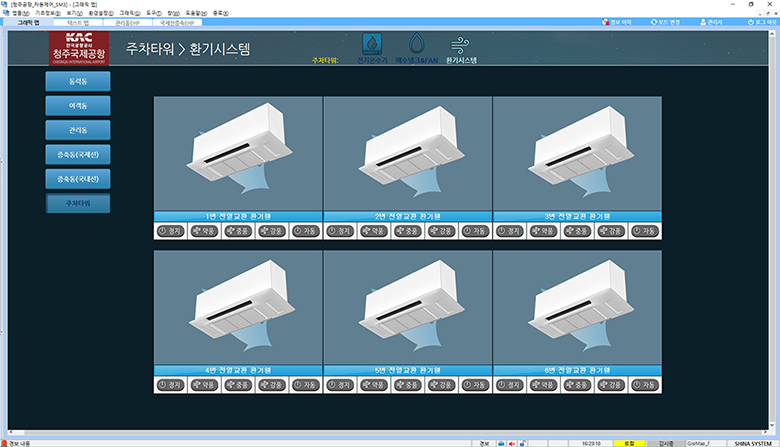Open the 증축동(국내선) page
Viewport: 780px width, 447px height.
(78, 179)
